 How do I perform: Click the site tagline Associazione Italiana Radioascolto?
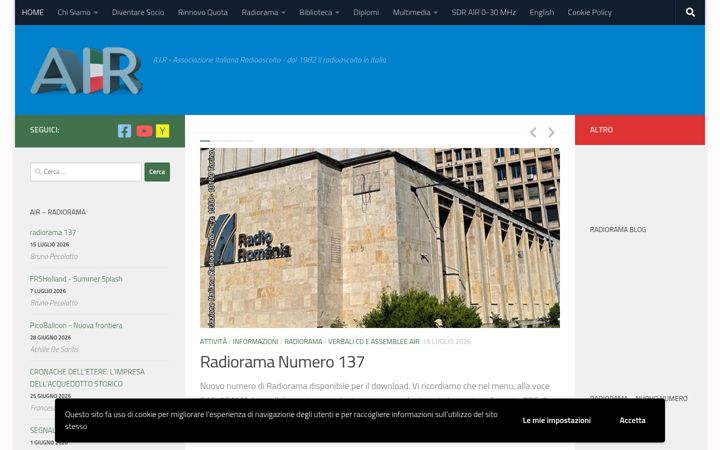click(x=270, y=60)
